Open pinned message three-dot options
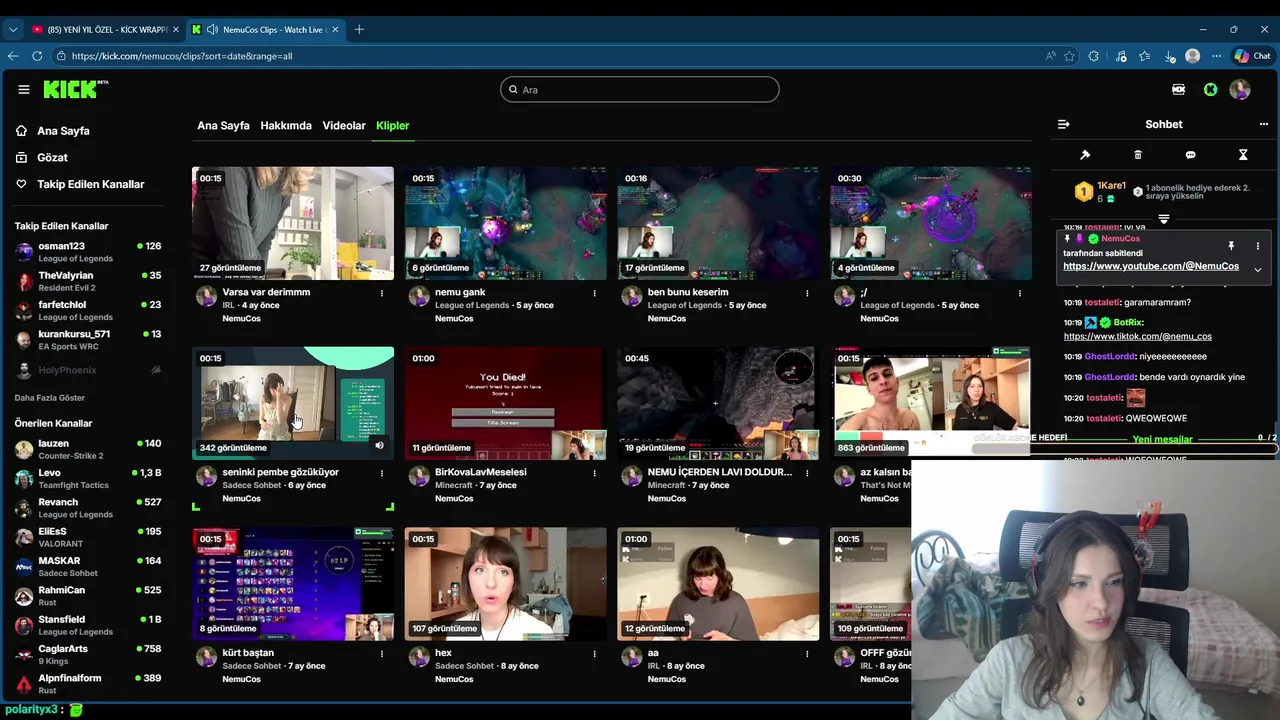The width and height of the screenshot is (1280, 720). coord(1258,246)
